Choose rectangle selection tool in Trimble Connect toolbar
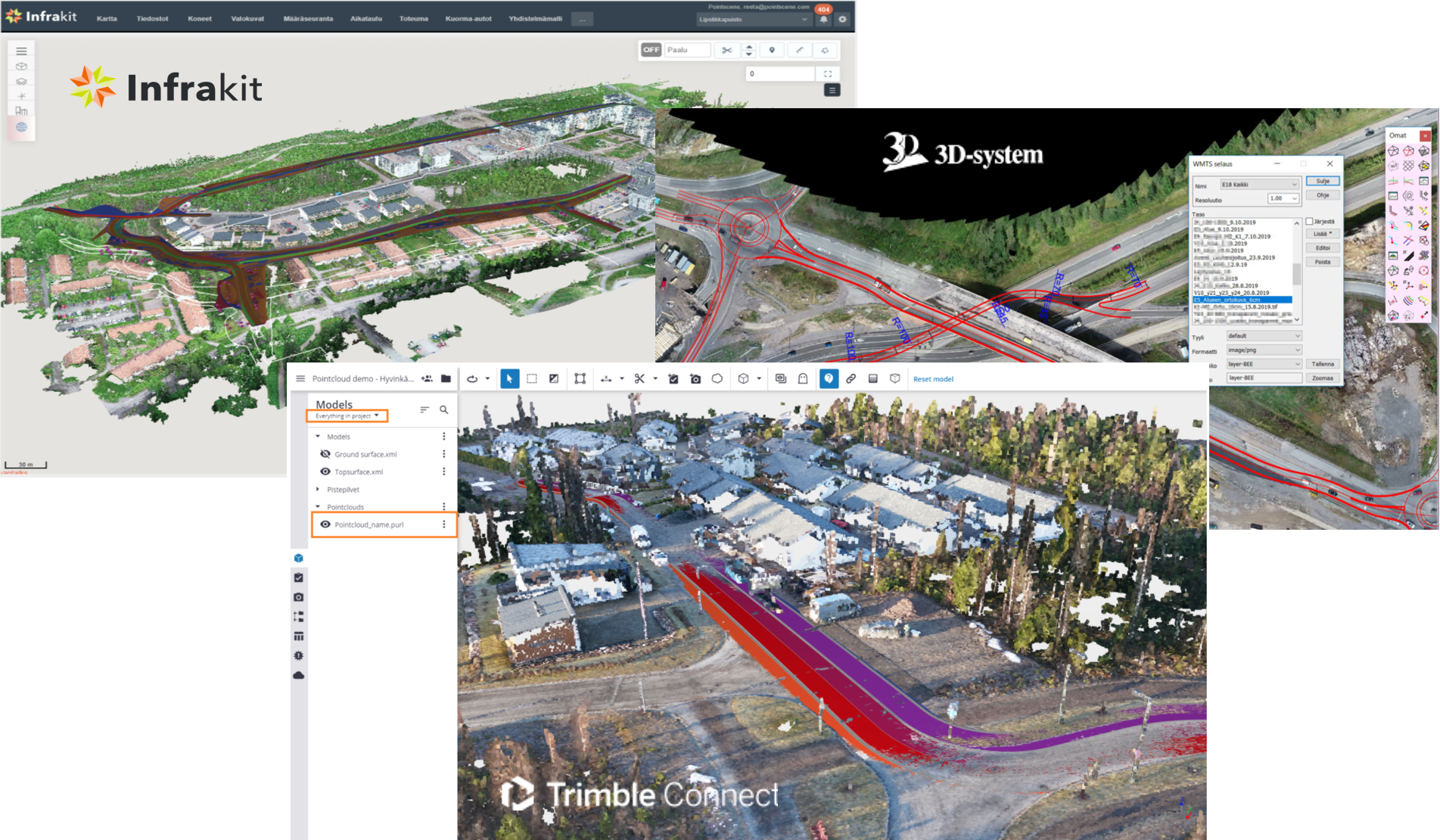Screen dimensions: 1440x840 point(532,378)
